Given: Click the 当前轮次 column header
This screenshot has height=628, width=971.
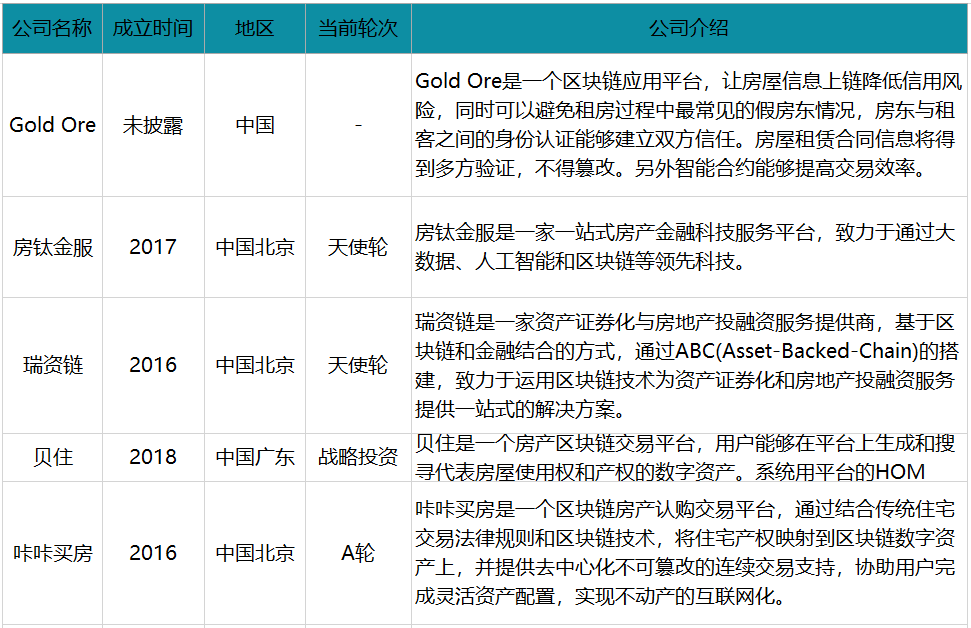Looking at the screenshot, I should [x=358, y=28].
